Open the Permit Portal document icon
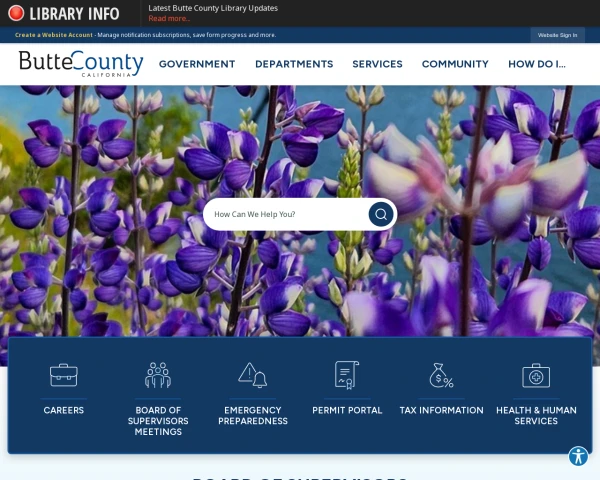Image resolution: width=600 pixels, height=480 pixels. [x=347, y=375]
